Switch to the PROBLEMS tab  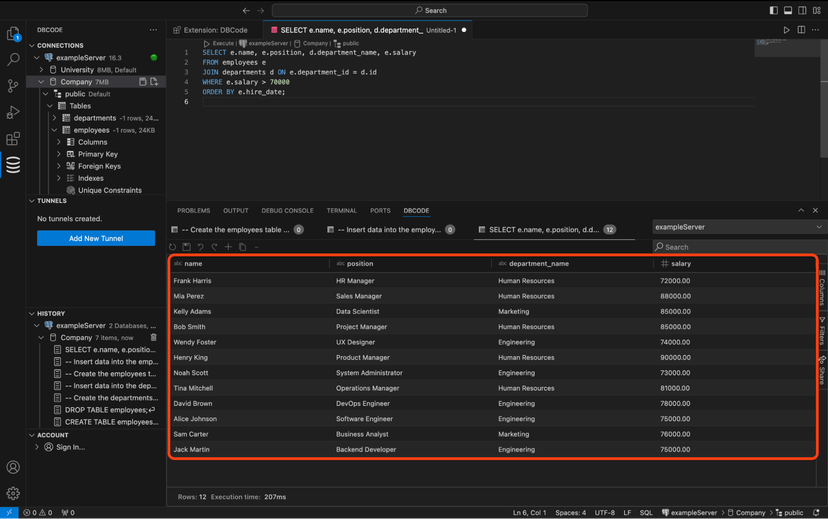193,211
